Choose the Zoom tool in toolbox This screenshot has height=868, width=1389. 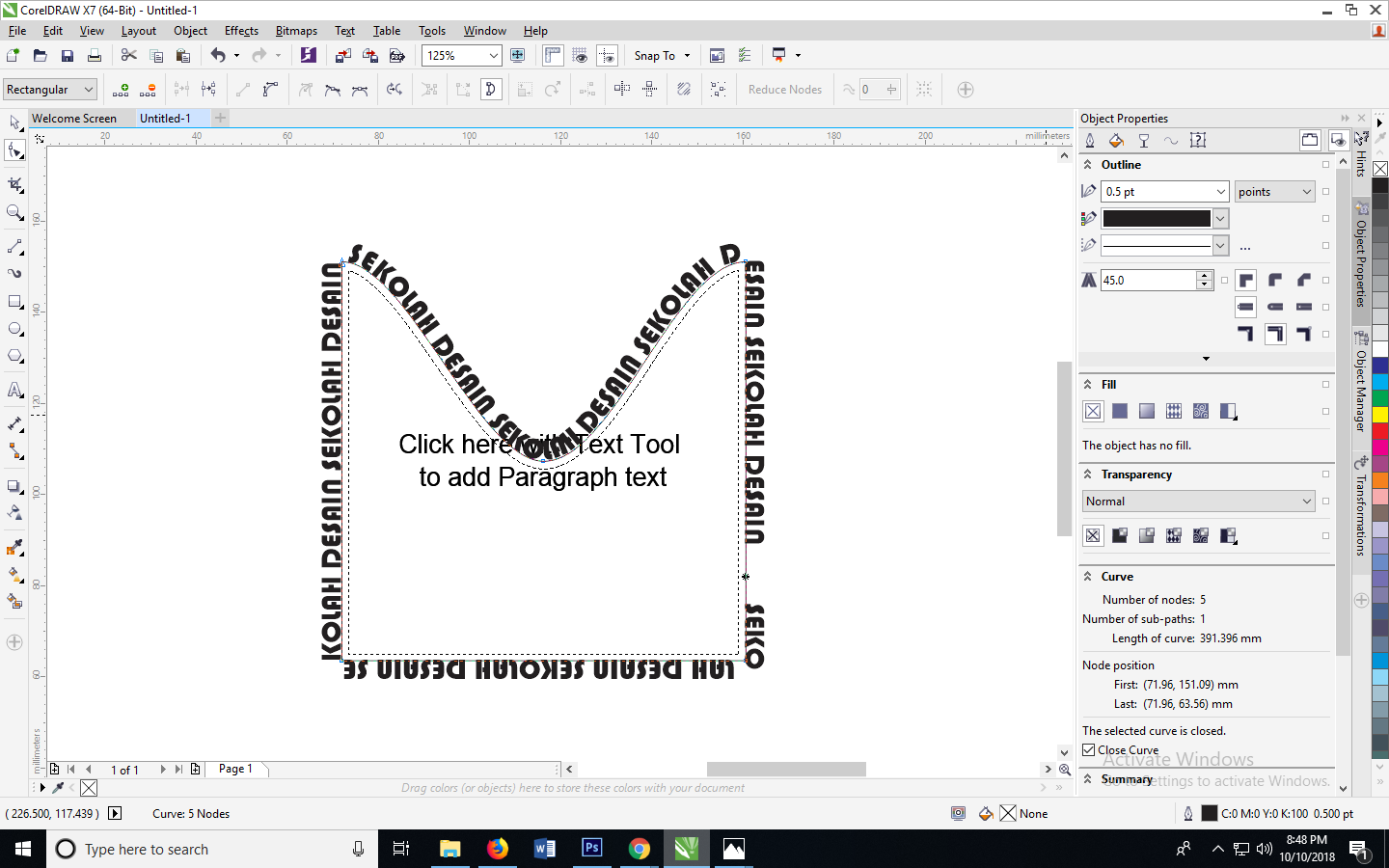[14, 212]
